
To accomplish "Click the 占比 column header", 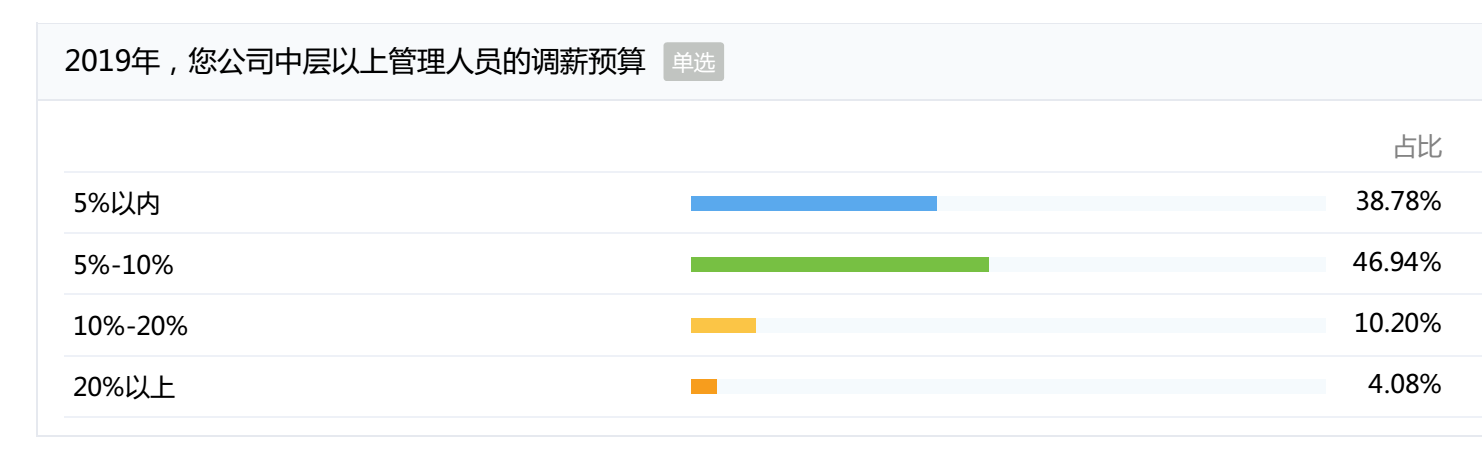I will click(x=1418, y=148).
